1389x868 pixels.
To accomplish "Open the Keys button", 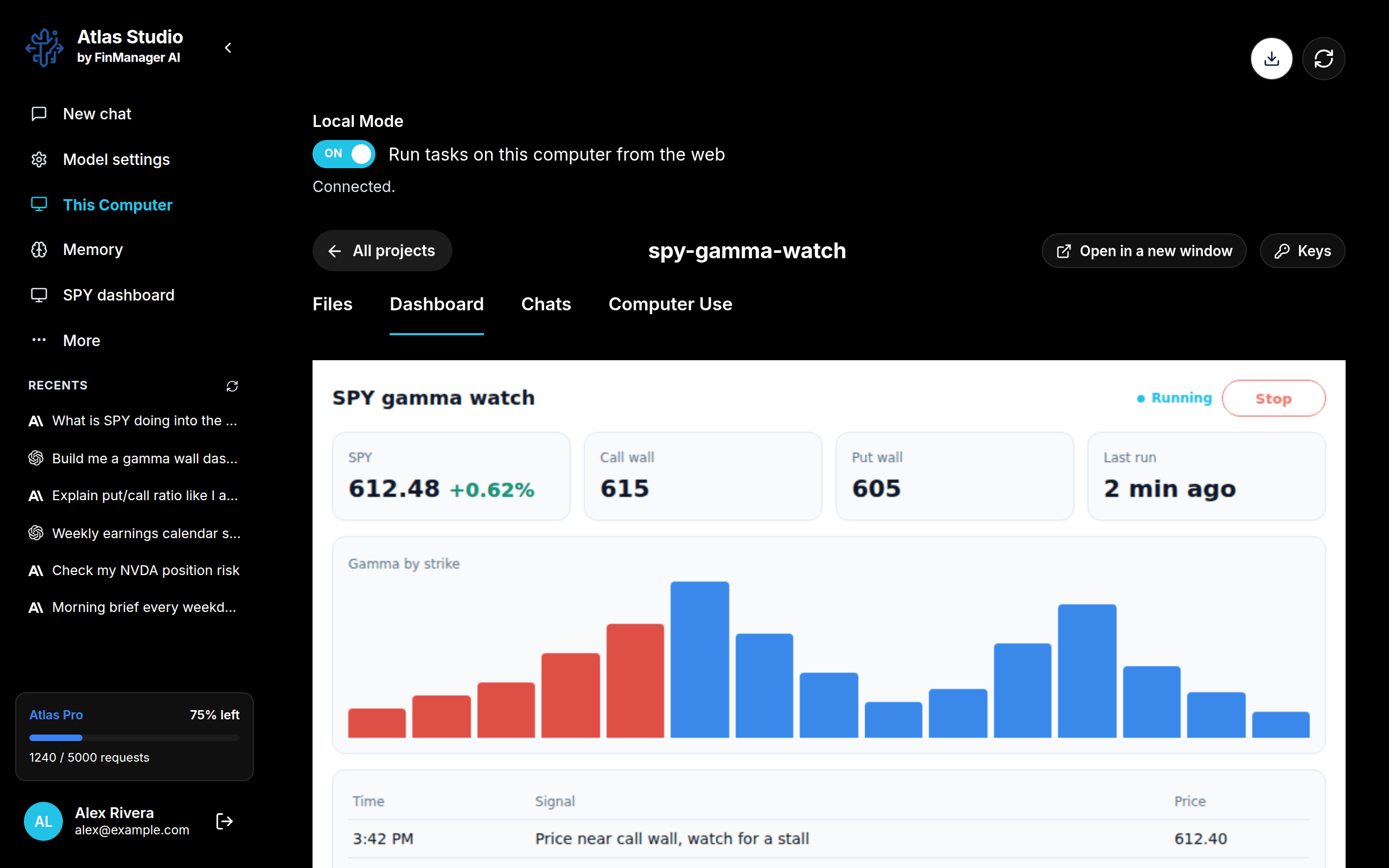I will 1302,251.
